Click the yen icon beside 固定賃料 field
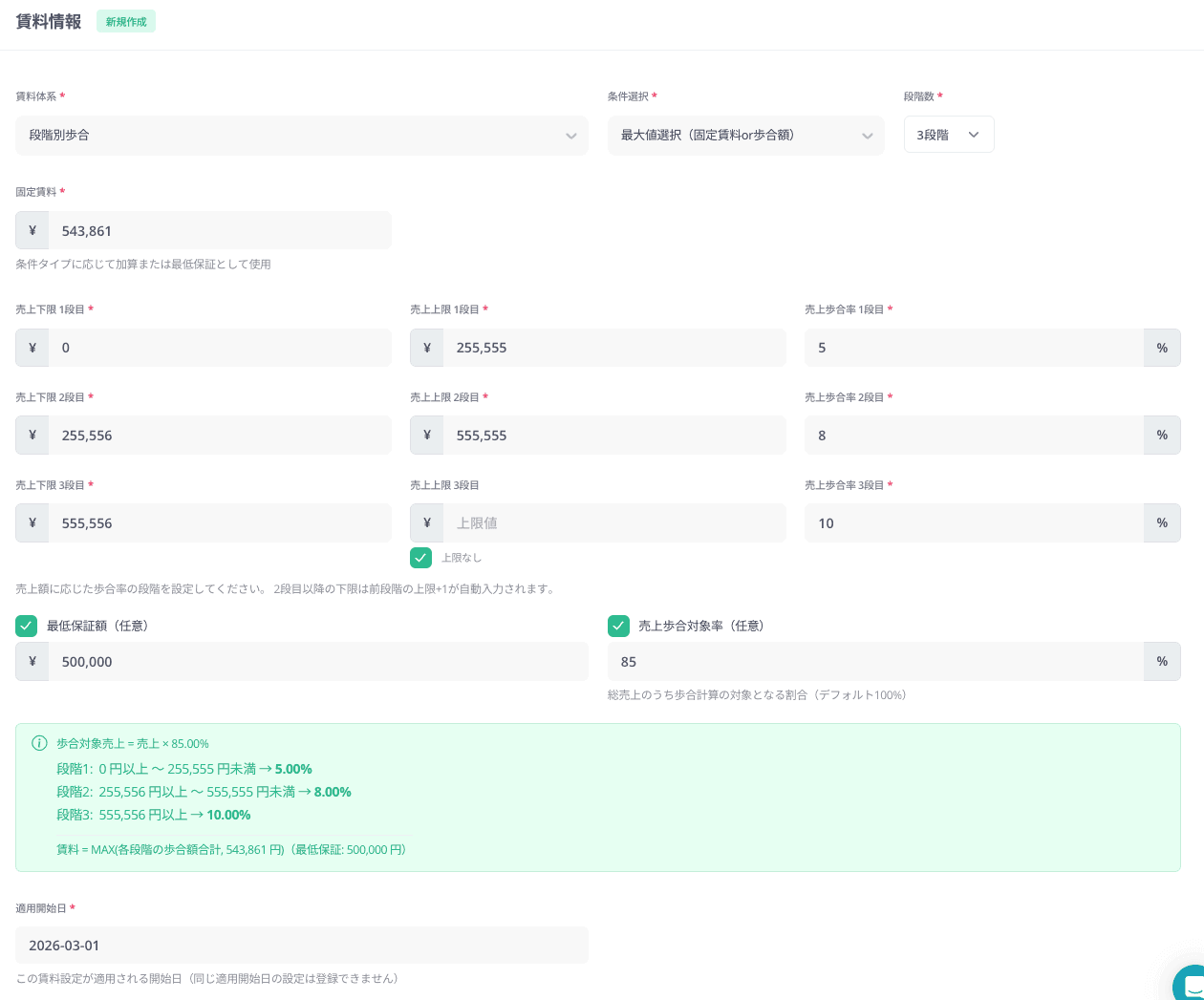The height and width of the screenshot is (1000, 1204). coord(32,230)
